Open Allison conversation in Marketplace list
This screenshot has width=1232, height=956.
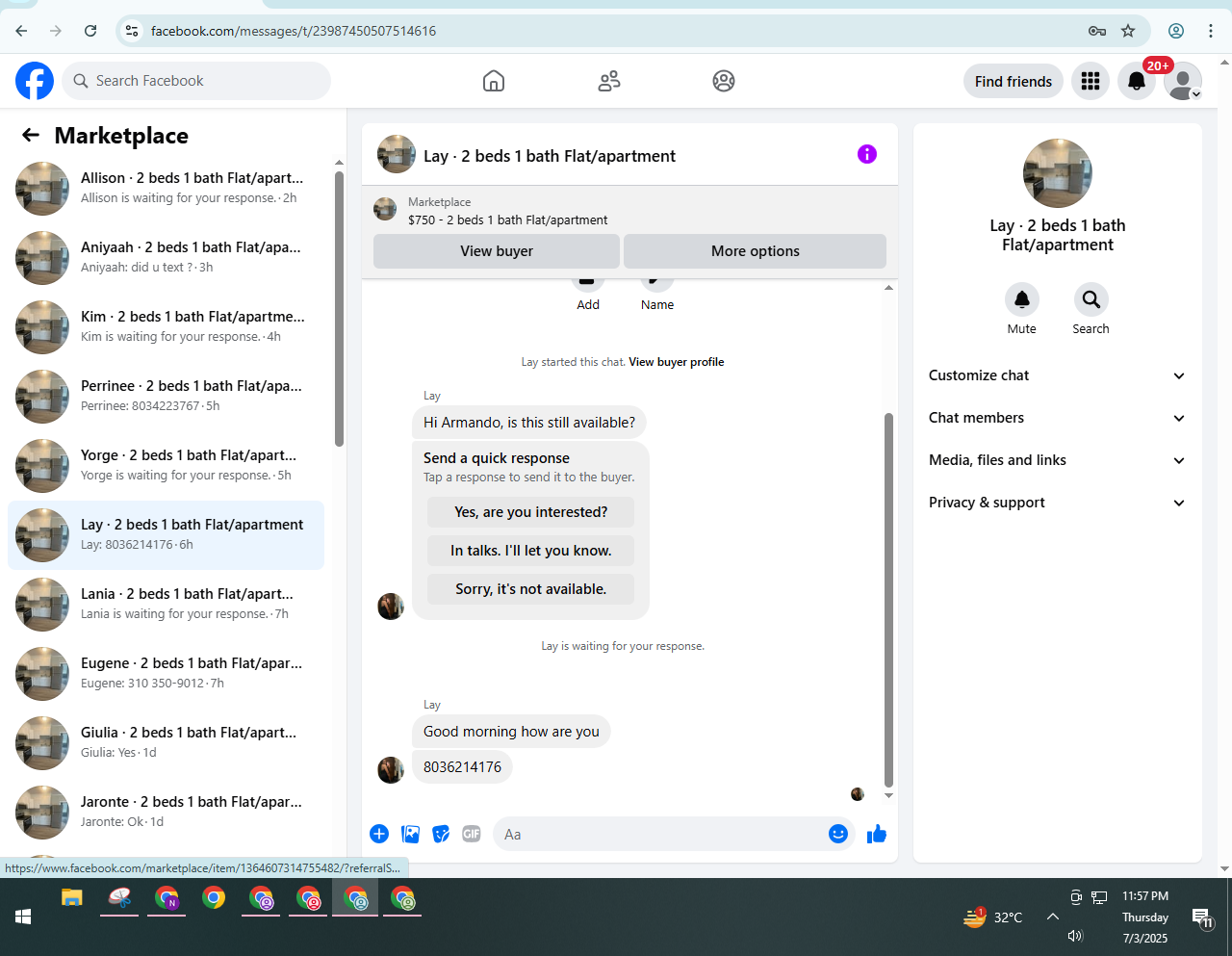[166, 188]
